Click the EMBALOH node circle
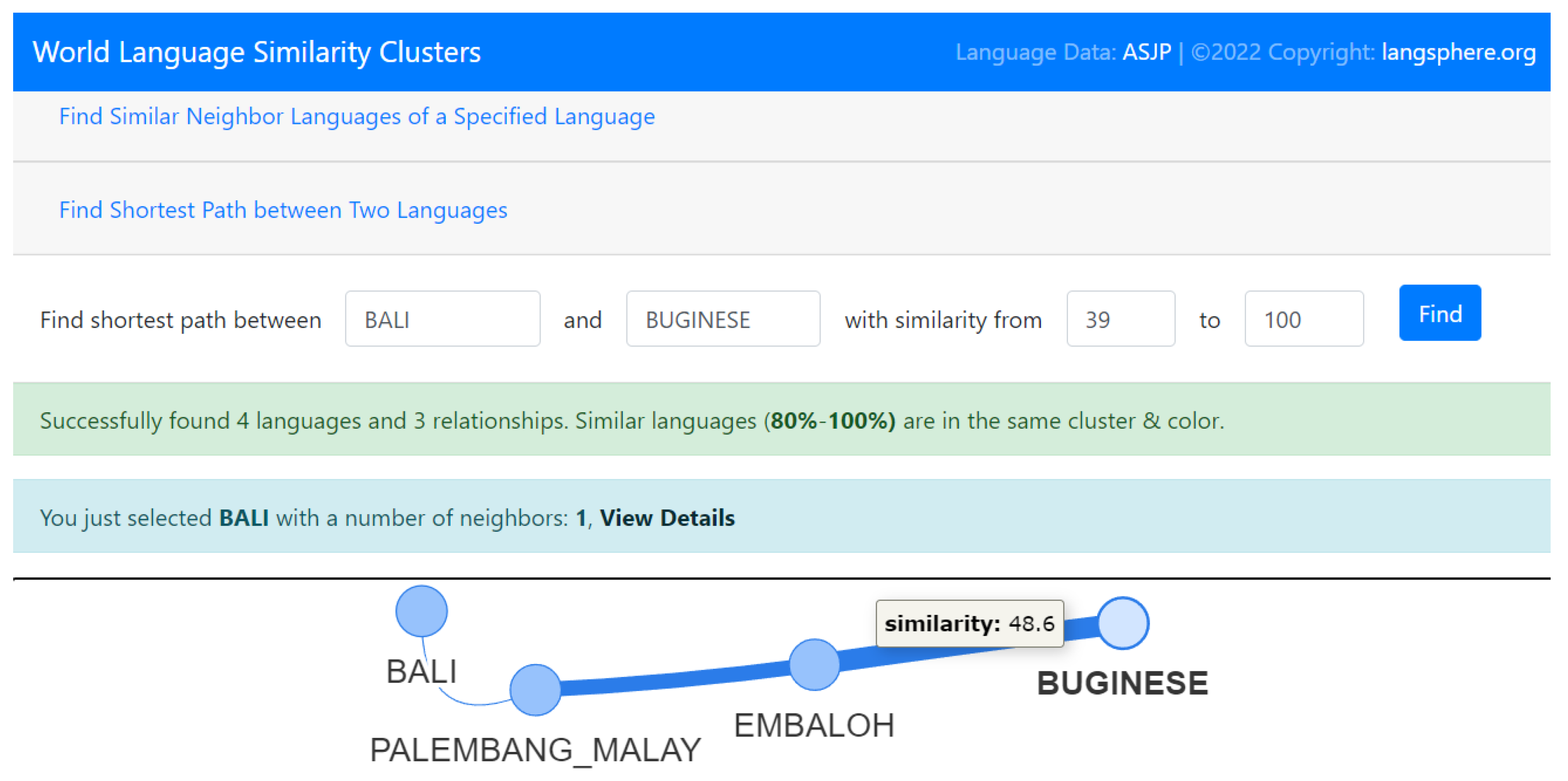This screenshot has width=1568, height=781. click(814, 664)
